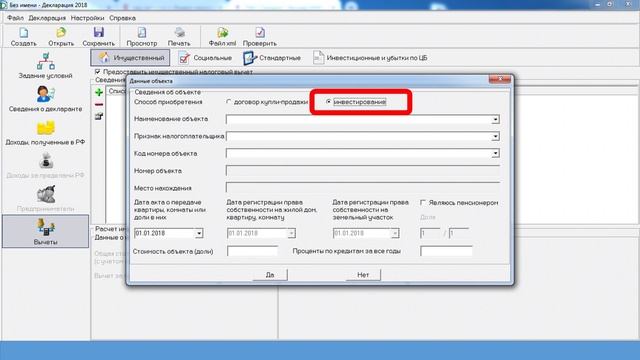This screenshot has width=640, height=360.
Task: Open Доходы за пределами РФ section
Action: [x=45, y=165]
